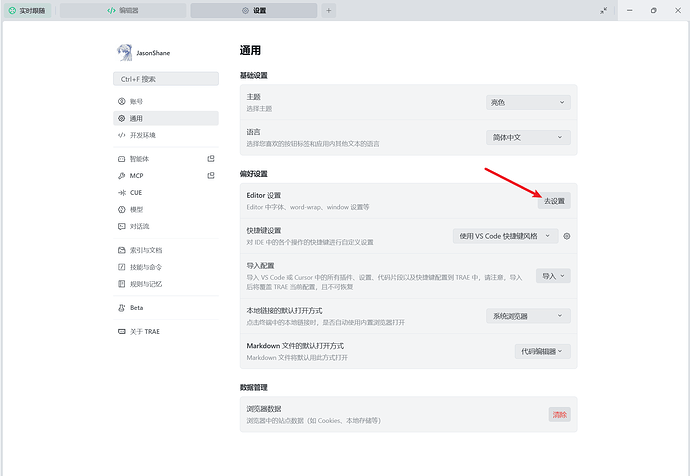The width and height of the screenshot is (690, 476).
Task: Click the red 清除 clear browser data button
Action: (x=559, y=414)
